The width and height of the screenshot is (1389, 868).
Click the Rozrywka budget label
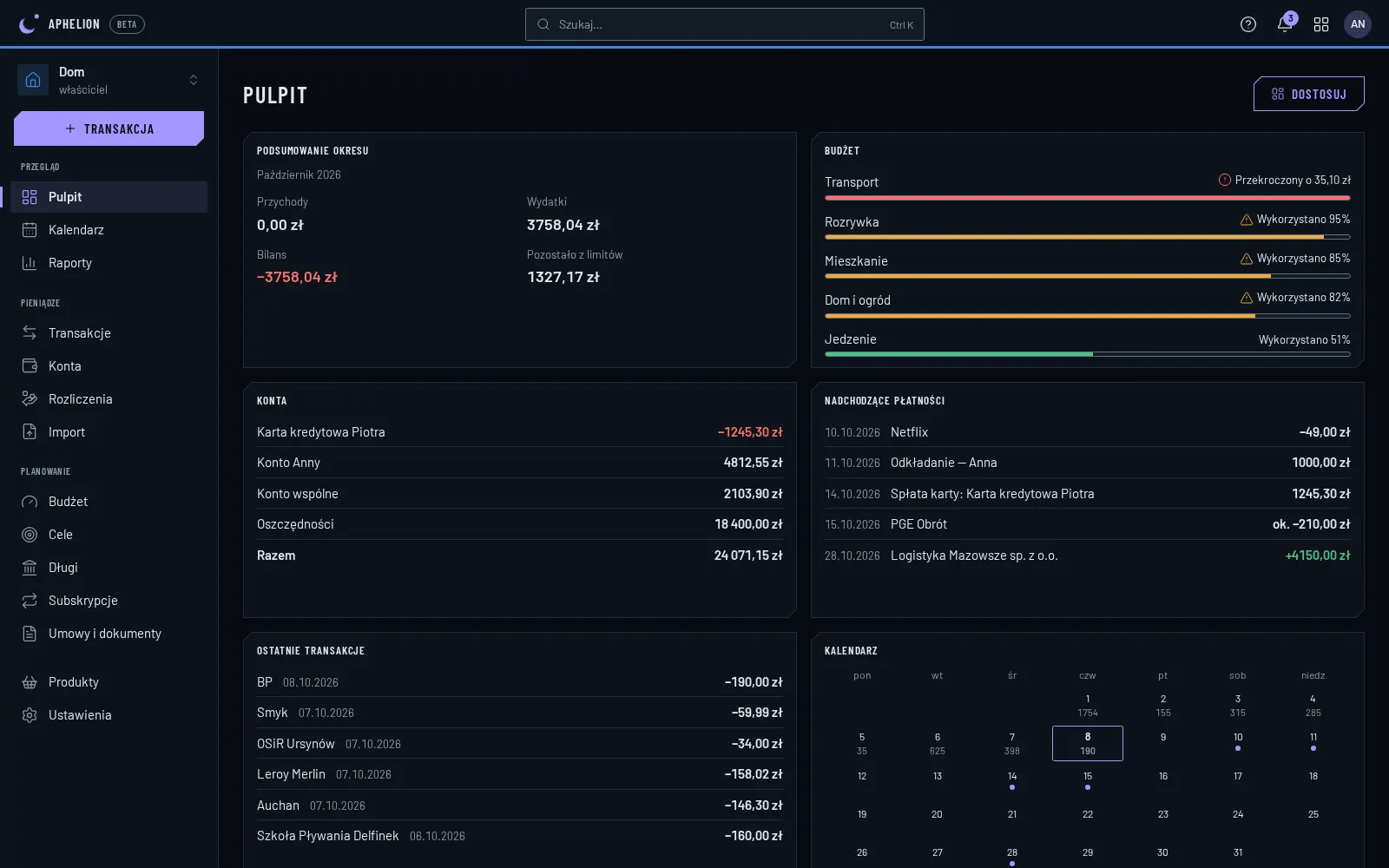pos(852,222)
